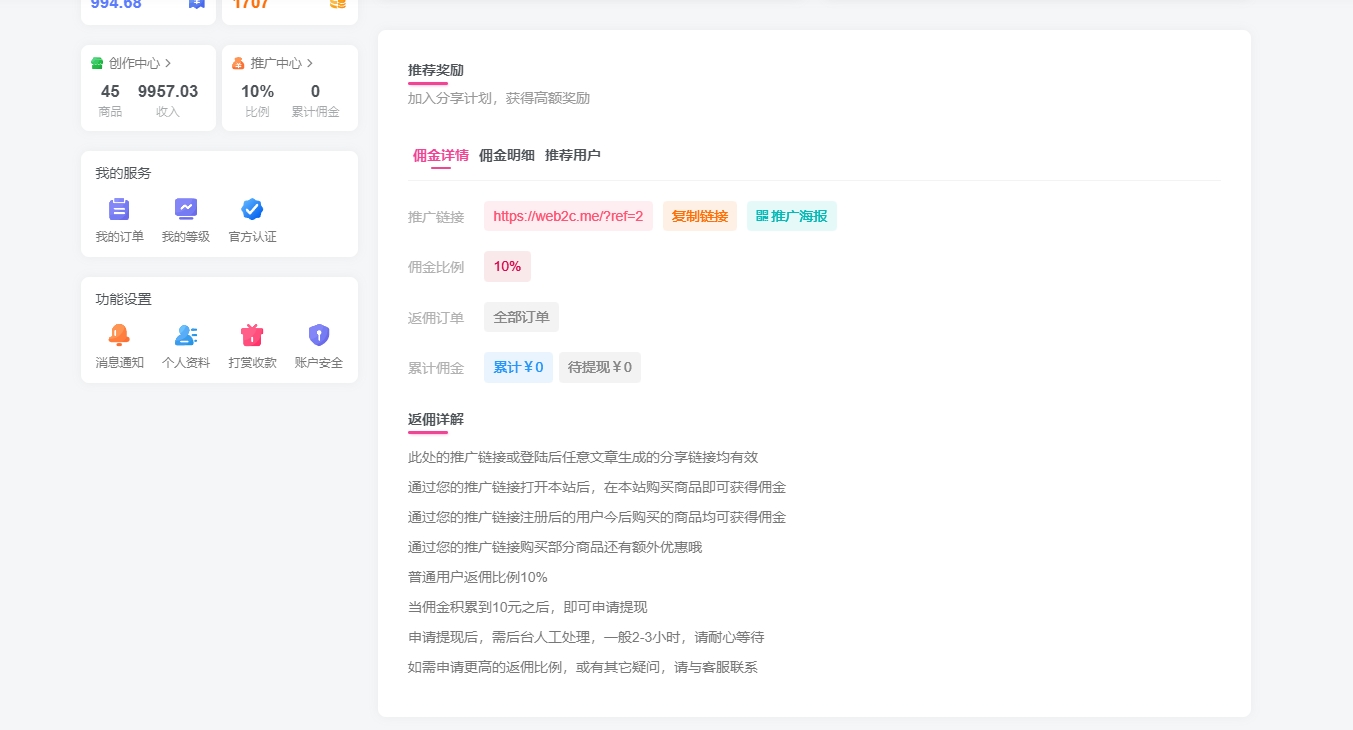Click the 功能设置 section title
This screenshot has width=1353, height=730.
tap(123, 299)
